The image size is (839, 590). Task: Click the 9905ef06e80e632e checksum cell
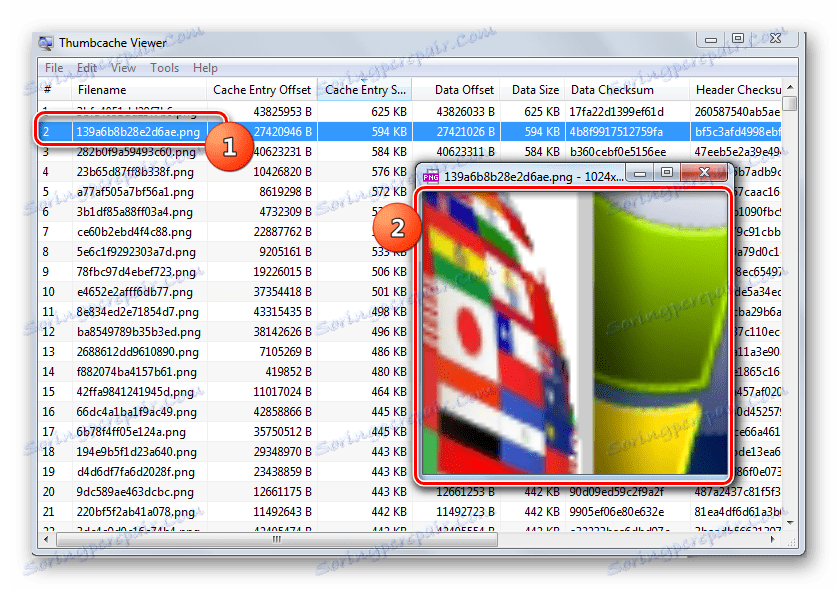616,512
